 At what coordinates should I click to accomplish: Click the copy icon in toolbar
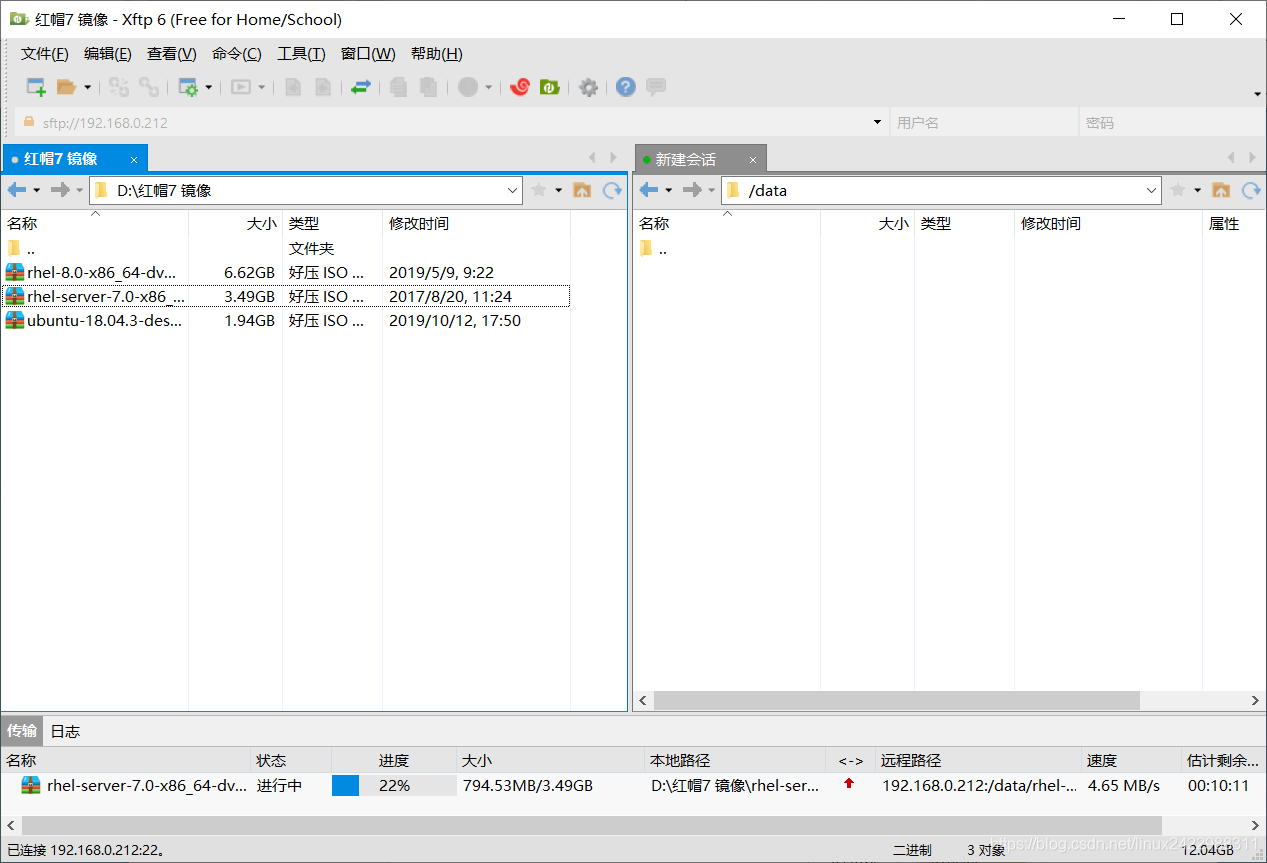398,87
